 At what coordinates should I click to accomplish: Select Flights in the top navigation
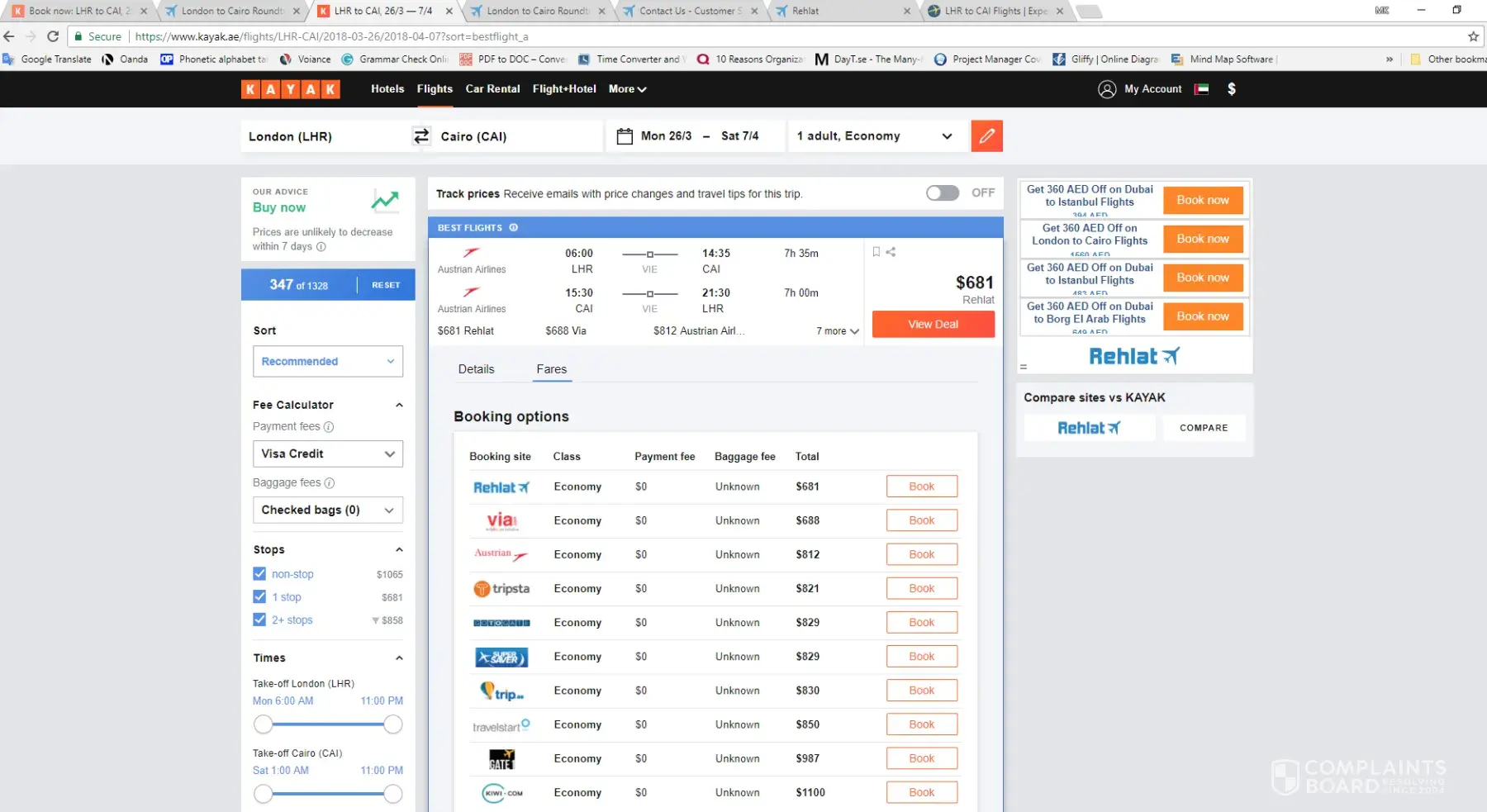pyautogui.click(x=435, y=89)
